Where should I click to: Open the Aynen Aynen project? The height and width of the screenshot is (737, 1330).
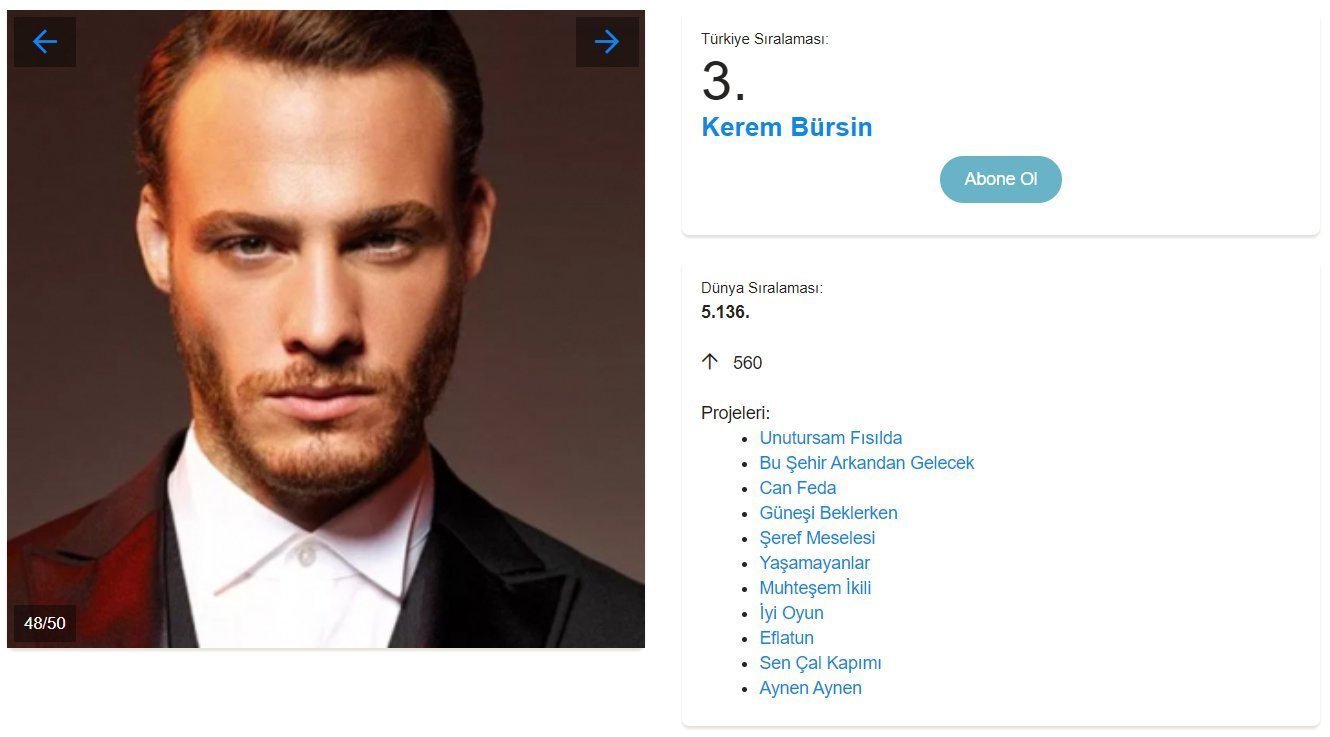pos(810,688)
